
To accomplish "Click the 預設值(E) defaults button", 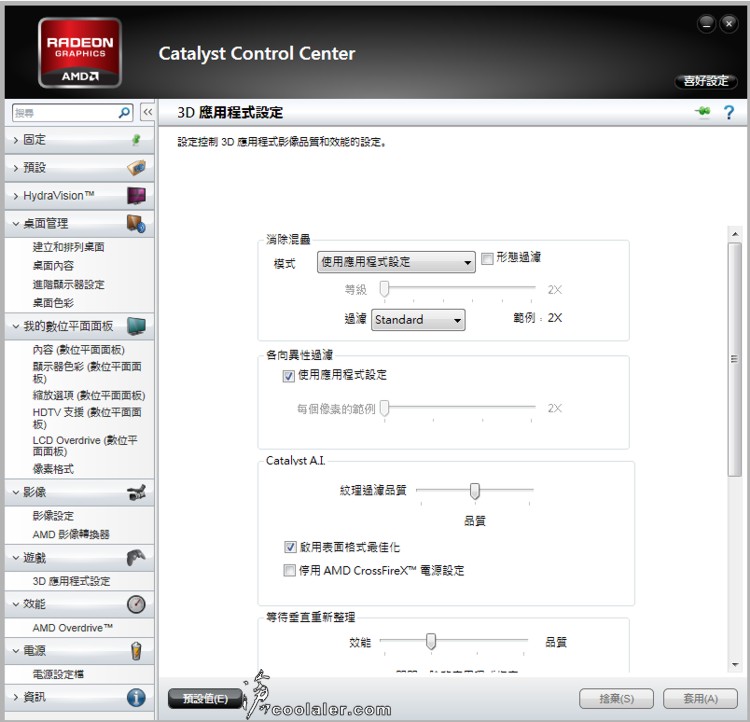I will pyautogui.click(x=205, y=699).
